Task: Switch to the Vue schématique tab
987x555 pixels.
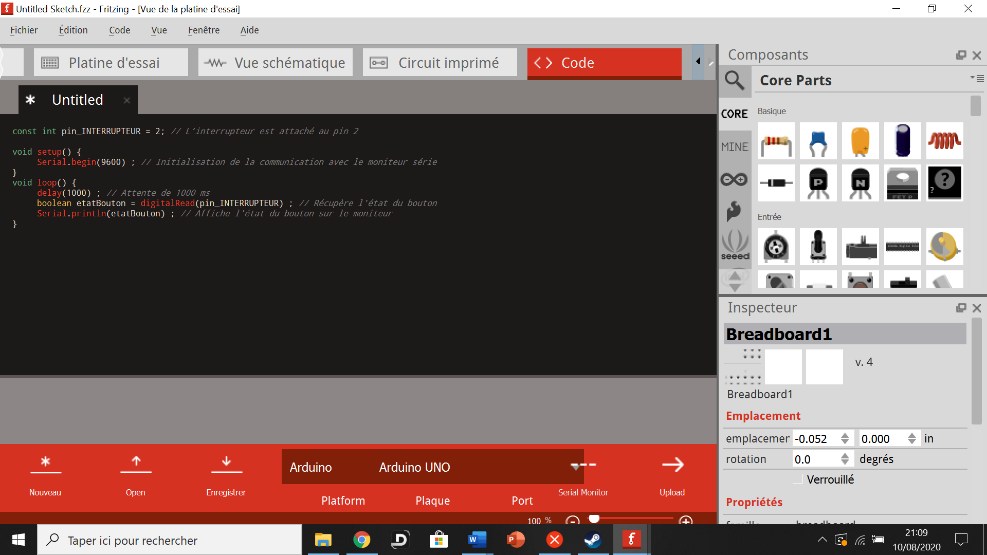Action: 275,63
